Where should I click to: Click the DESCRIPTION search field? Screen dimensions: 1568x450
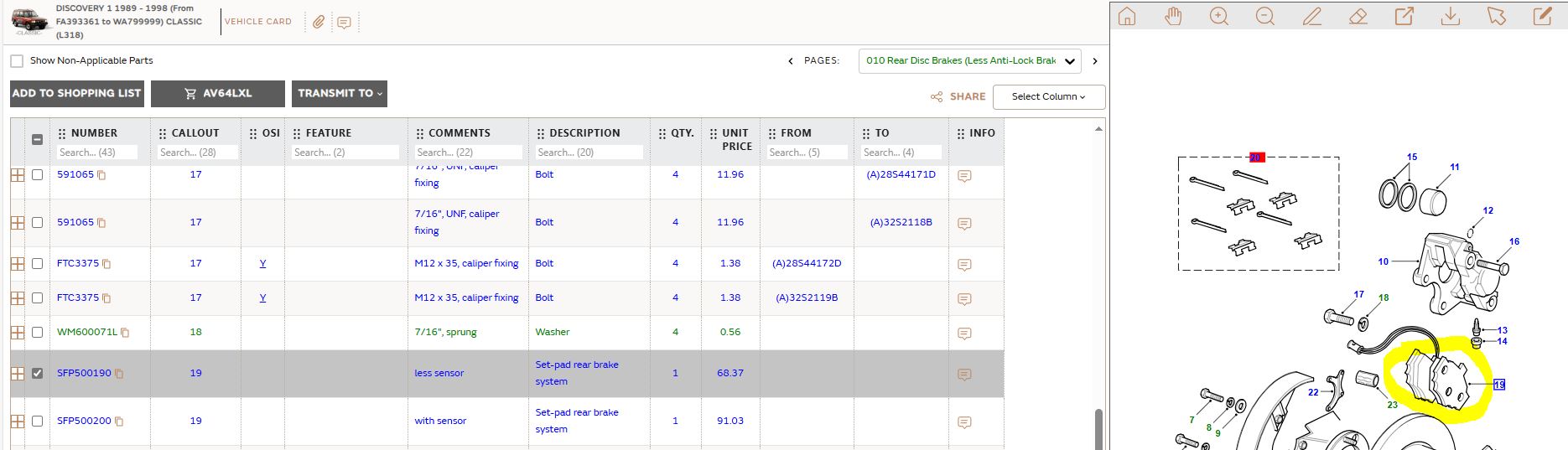589,153
